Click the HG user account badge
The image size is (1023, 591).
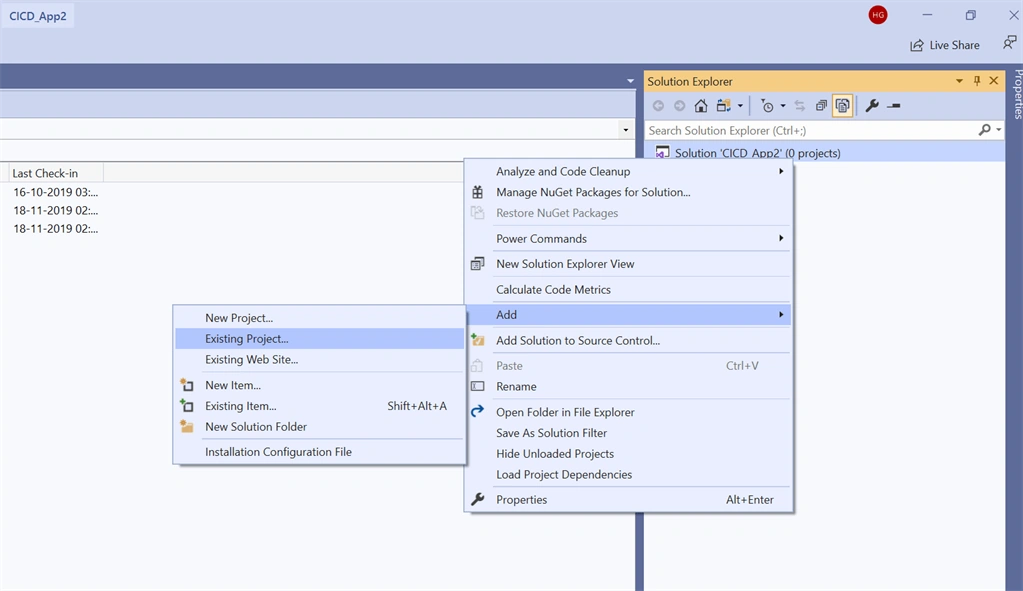pyautogui.click(x=878, y=15)
